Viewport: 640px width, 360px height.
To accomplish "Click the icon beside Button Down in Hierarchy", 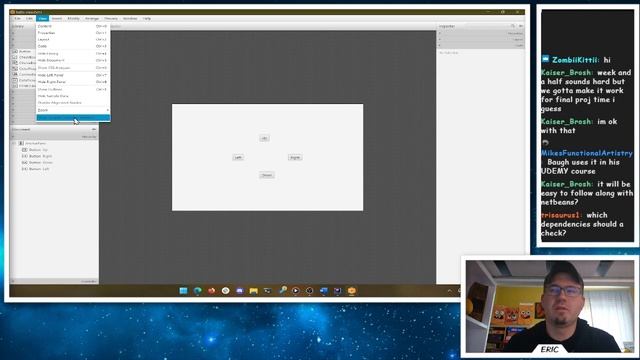I will 24,162.
